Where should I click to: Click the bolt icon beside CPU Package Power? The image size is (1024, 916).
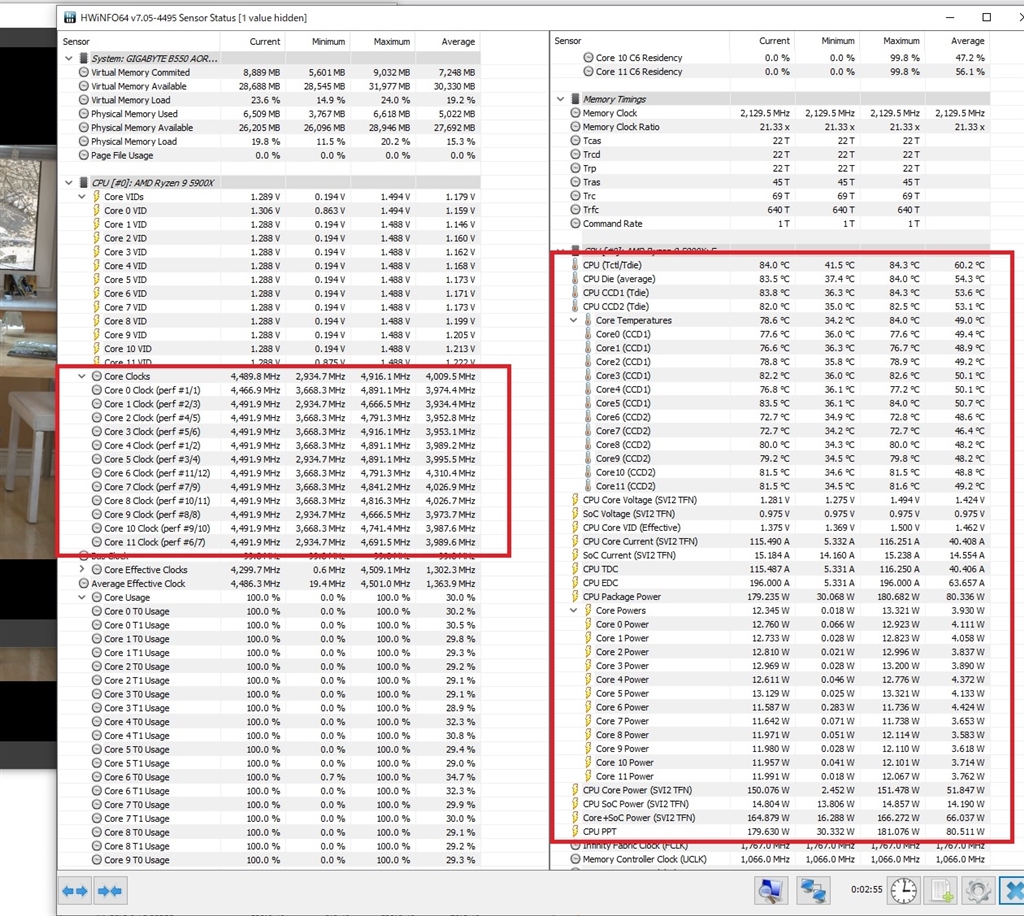pyautogui.click(x=575, y=596)
